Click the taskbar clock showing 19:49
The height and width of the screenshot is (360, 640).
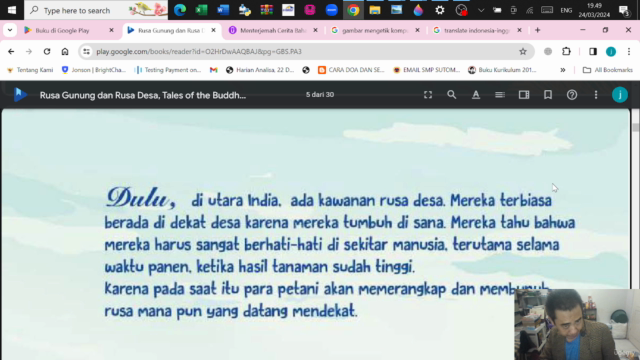click(594, 10)
